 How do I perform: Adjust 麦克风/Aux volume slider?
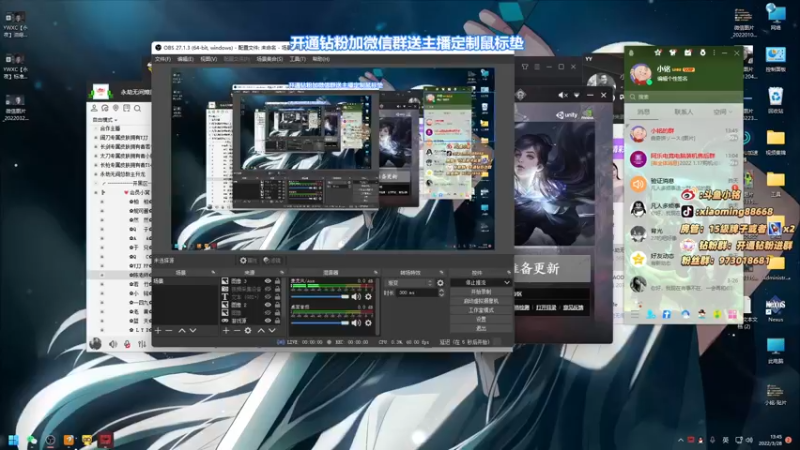[319, 296]
